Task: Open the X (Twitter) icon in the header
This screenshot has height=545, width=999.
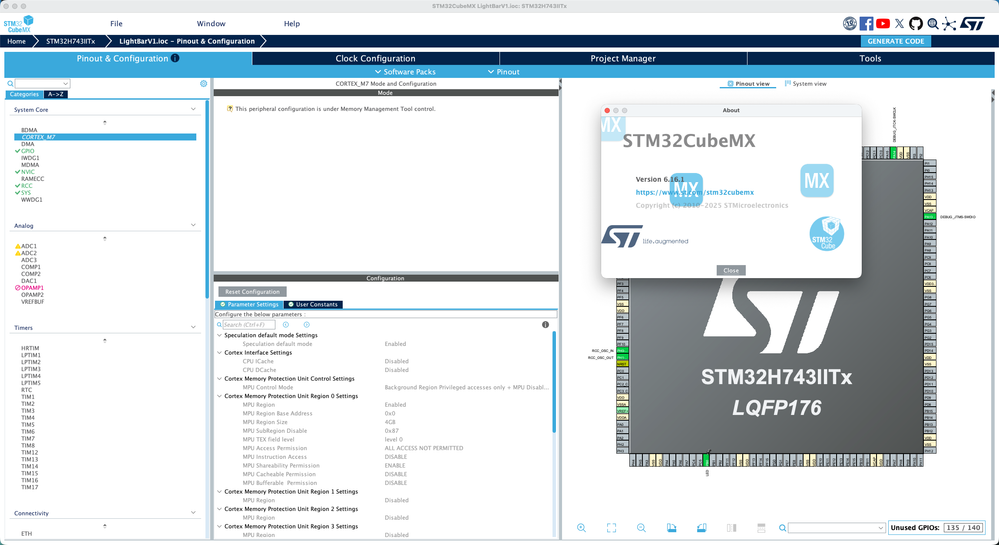Action: coord(899,24)
